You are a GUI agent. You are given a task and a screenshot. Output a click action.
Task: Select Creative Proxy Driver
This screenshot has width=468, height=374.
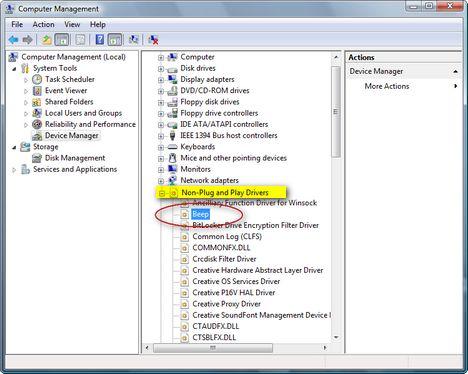coord(226,304)
